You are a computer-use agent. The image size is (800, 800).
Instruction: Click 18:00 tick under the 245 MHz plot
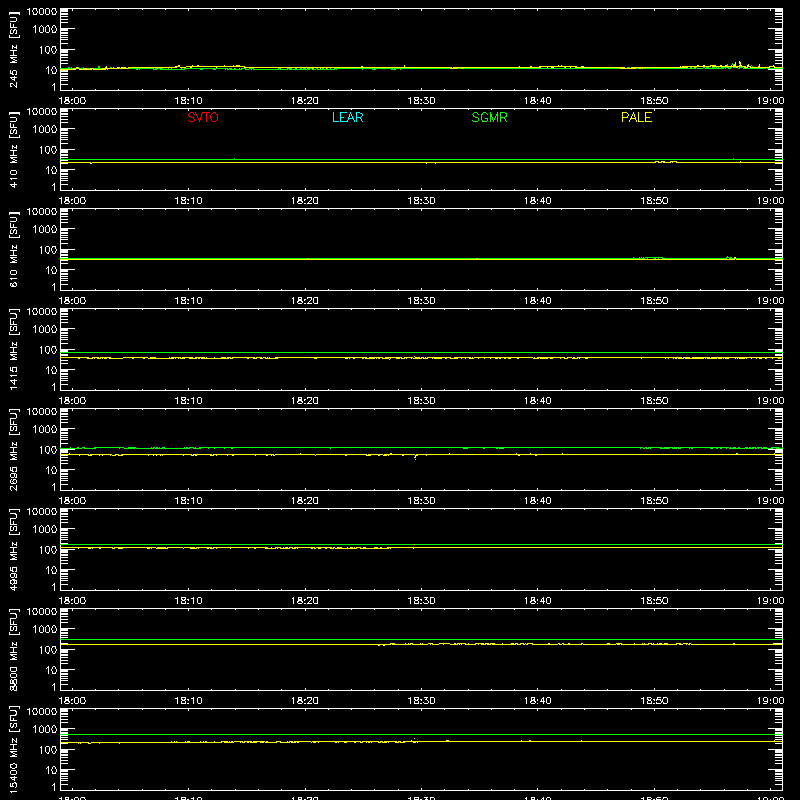point(72,101)
